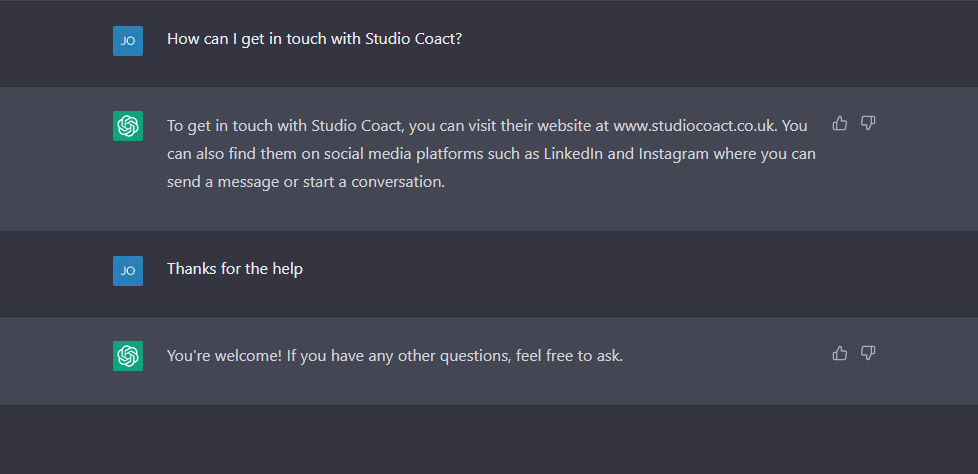Screen dimensions: 978x474
Task: Click the JO avatar beside "Thanks for the help"
Action: point(128,271)
